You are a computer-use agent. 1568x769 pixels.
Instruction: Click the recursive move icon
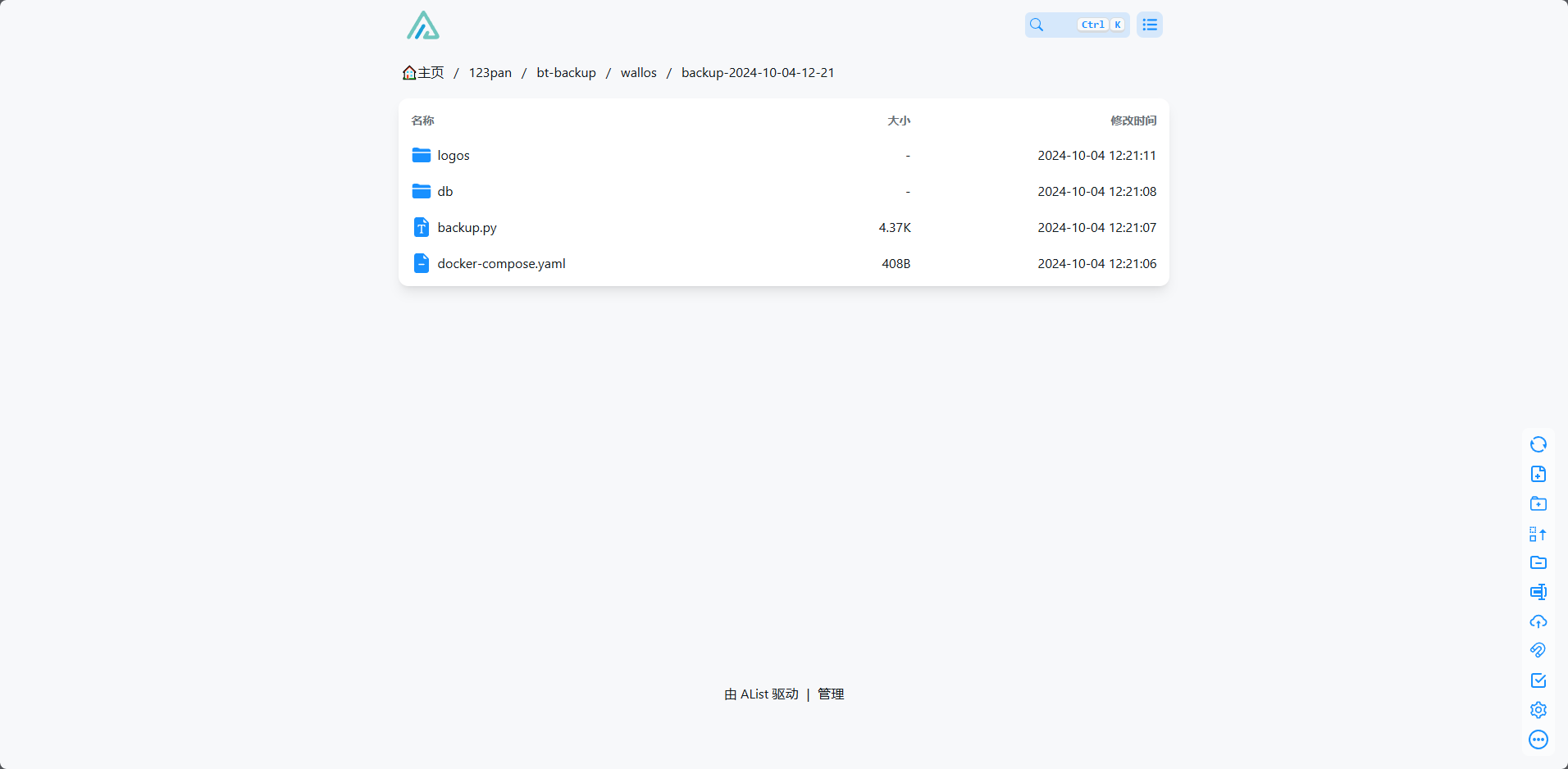(x=1538, y=534)
